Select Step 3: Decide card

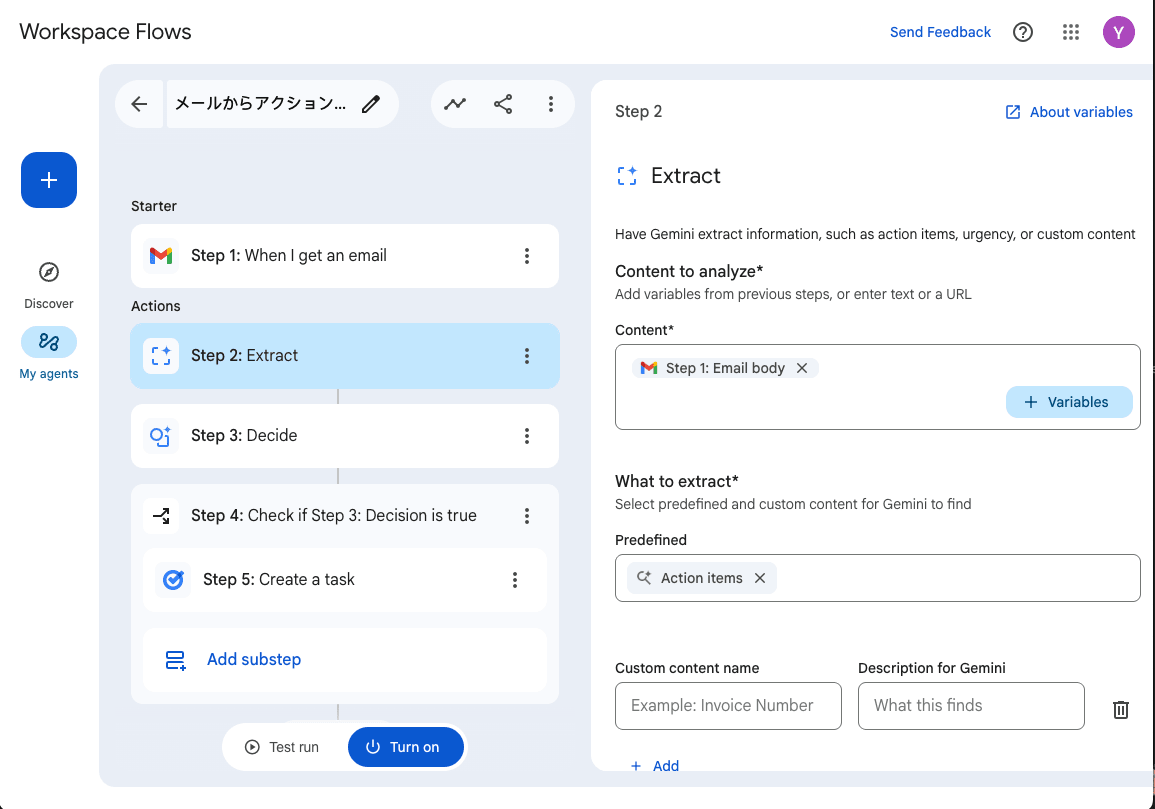[x=345, y=435]
